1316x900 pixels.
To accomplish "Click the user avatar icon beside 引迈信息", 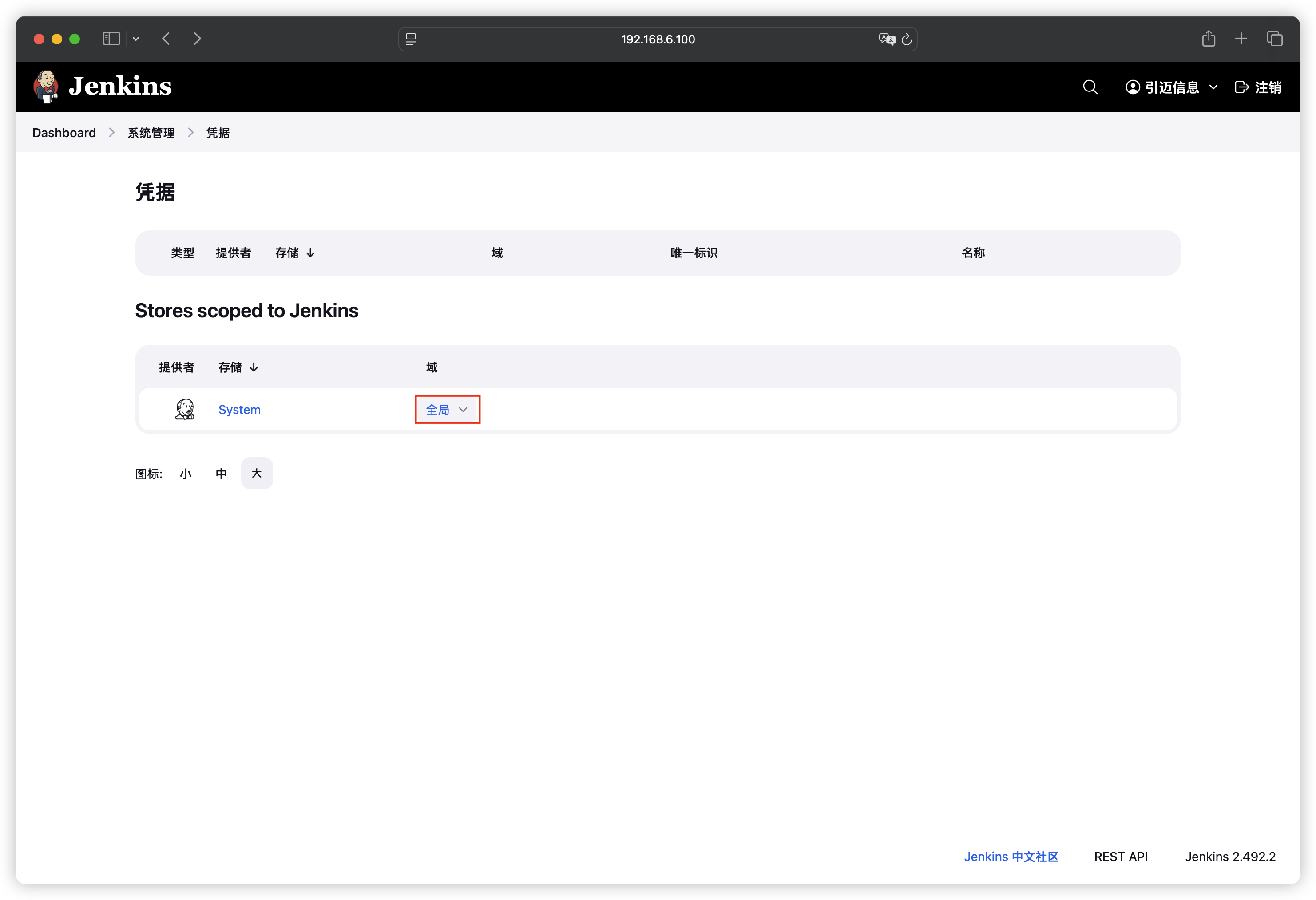I will (x=1133, y=87).
